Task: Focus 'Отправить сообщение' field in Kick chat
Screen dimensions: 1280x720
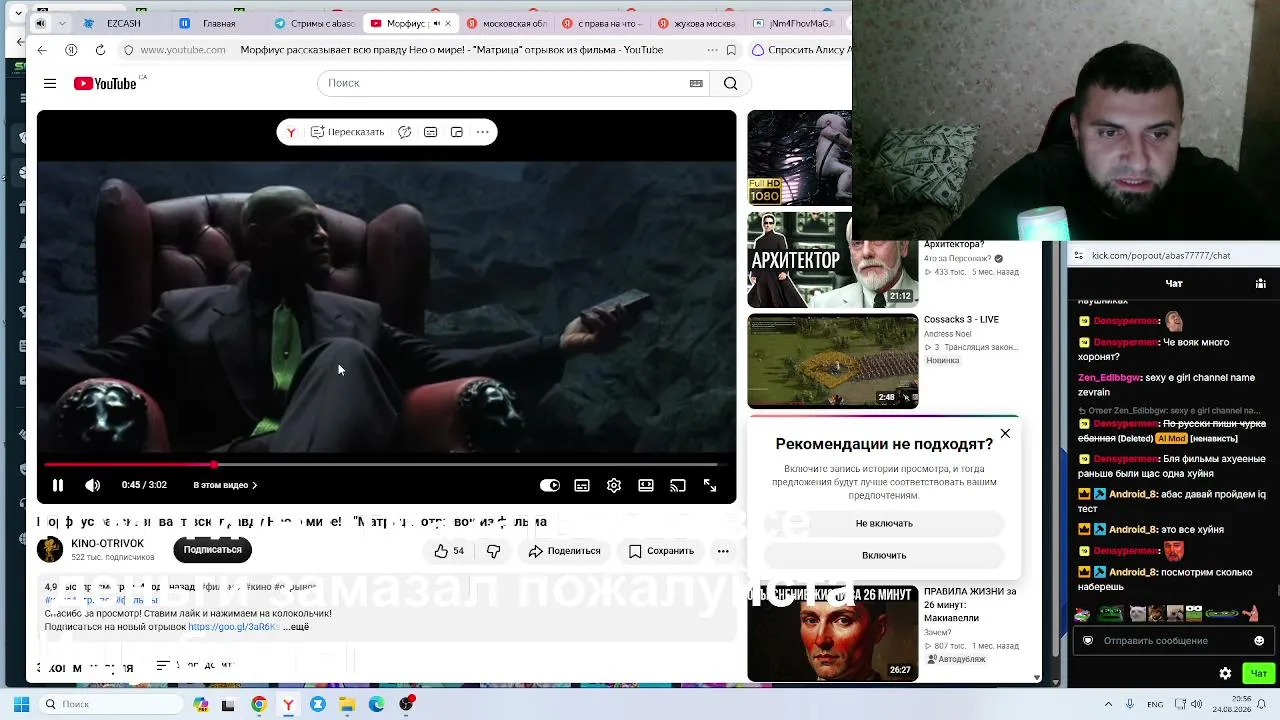Action: click(1172, 641)
